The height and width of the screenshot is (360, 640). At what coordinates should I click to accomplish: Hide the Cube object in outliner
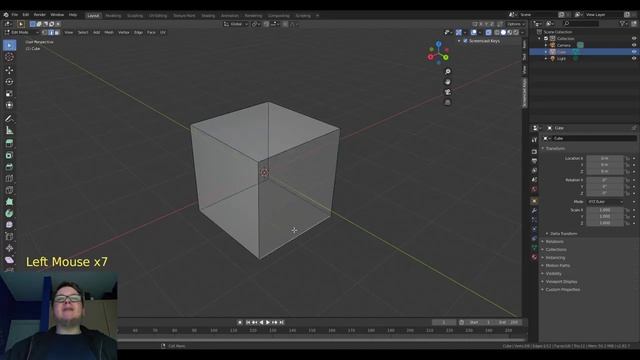(634, 52)
